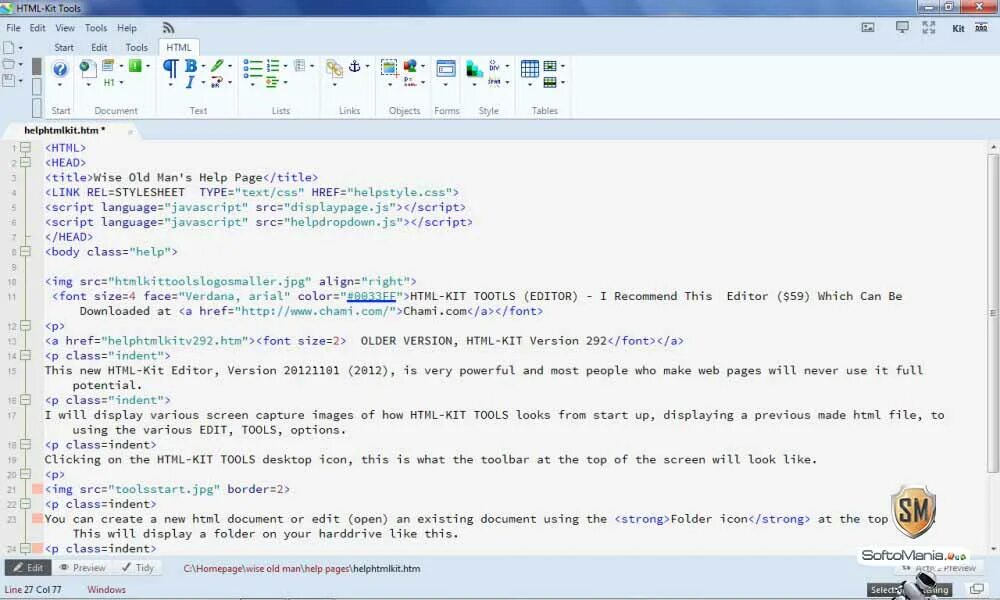The image size is (1000, 600).
Task: Open the dropdown arrow beside the anchor icon
Action: click(367, 66)
